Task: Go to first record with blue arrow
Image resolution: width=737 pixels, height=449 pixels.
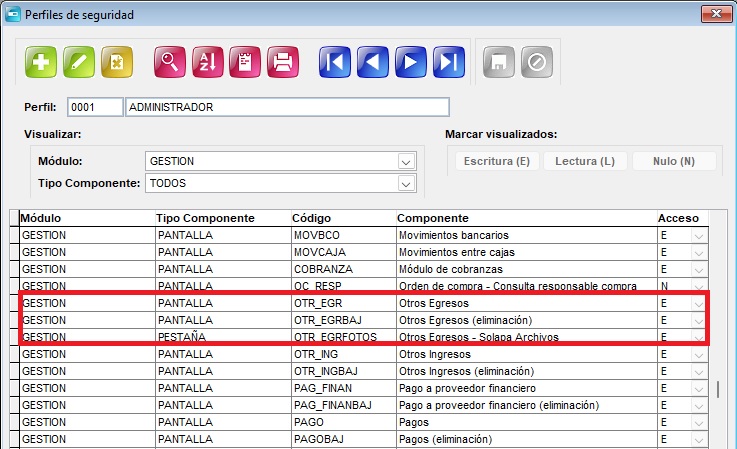Action: tap(335, 62)
